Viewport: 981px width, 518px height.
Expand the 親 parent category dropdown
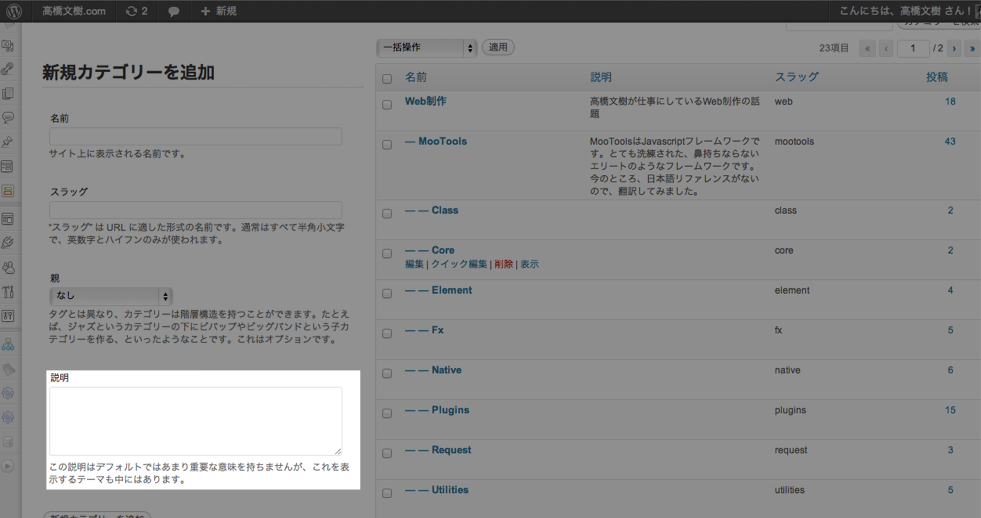[111, 296]
